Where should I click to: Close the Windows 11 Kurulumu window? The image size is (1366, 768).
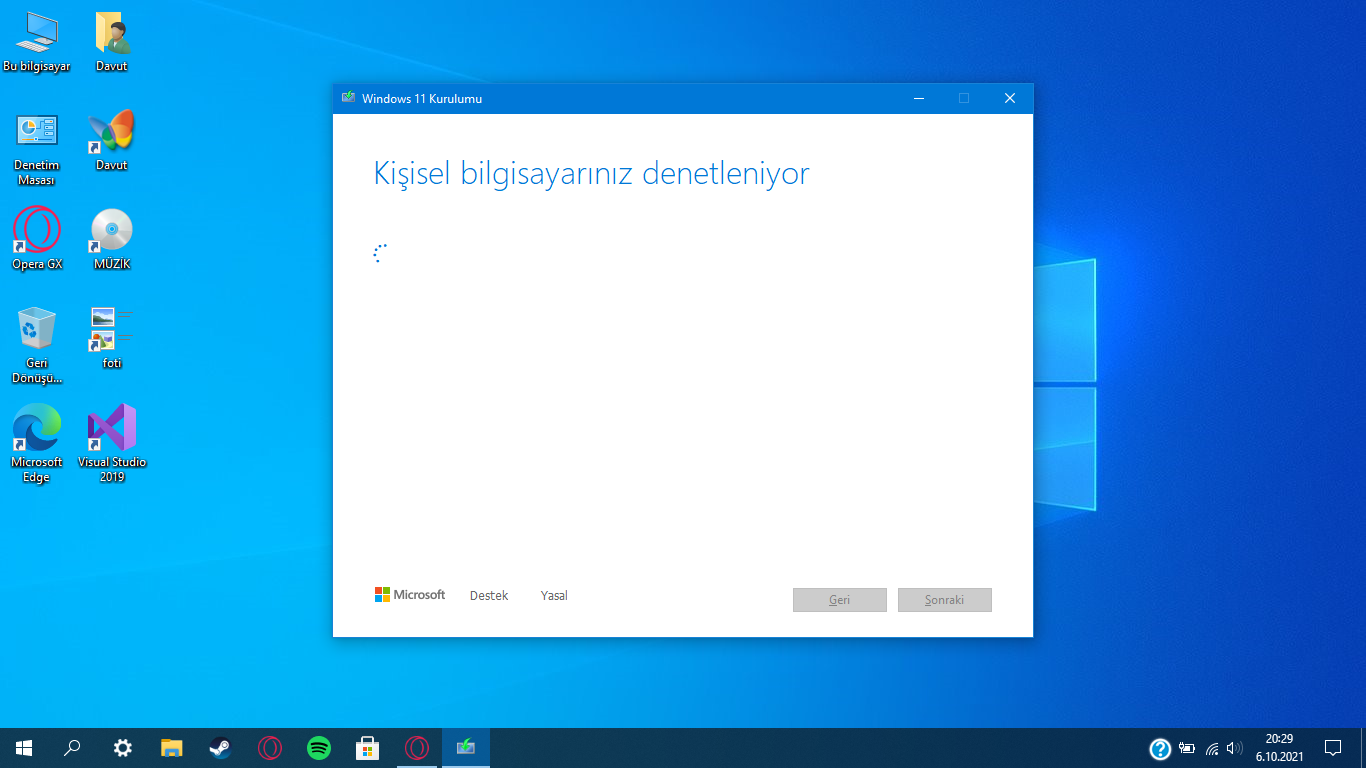pyautogui.click(x=1010, y=98)
